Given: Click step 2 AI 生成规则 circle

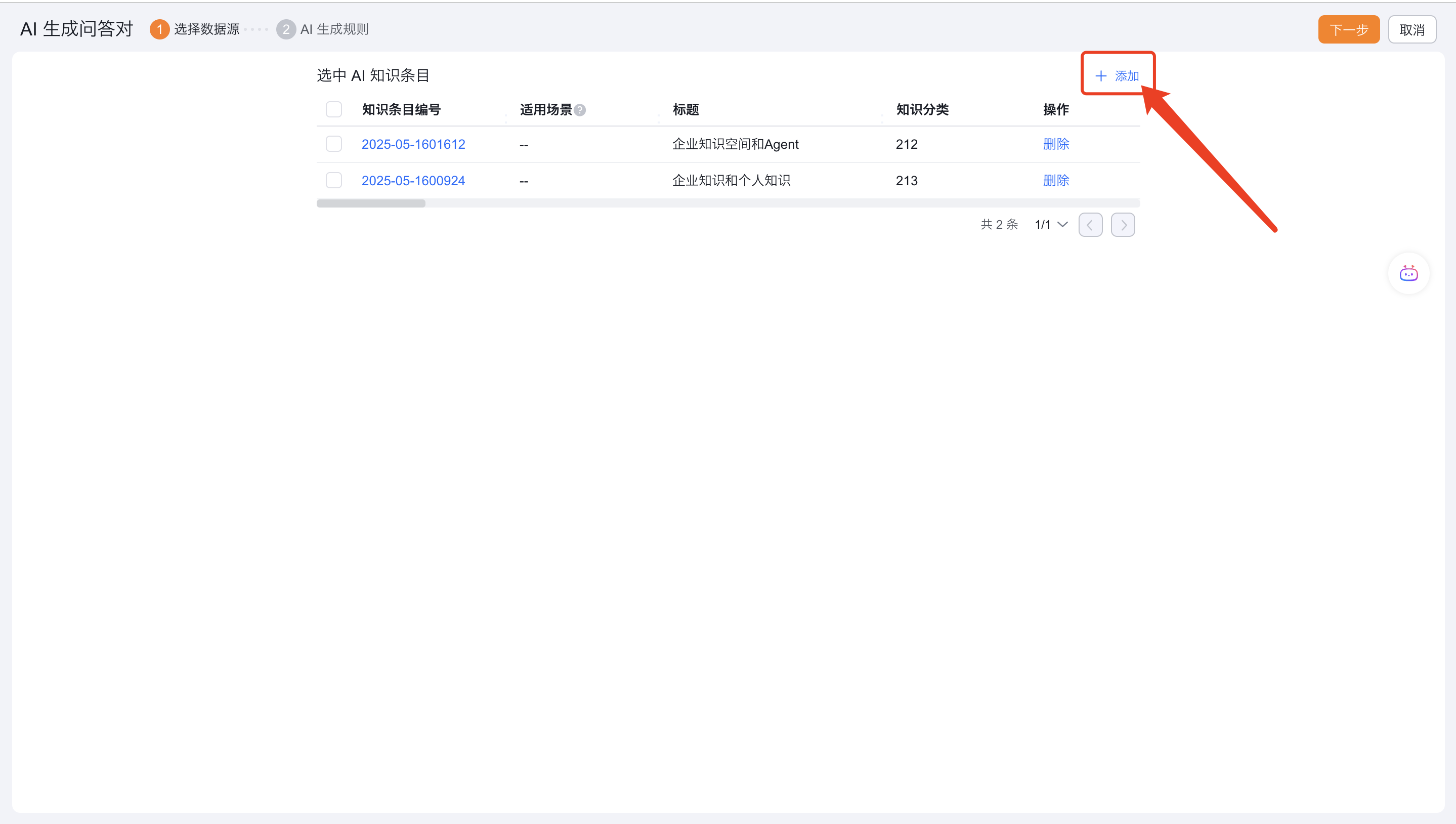Looking at the screenshot, I should pos(286,29).
